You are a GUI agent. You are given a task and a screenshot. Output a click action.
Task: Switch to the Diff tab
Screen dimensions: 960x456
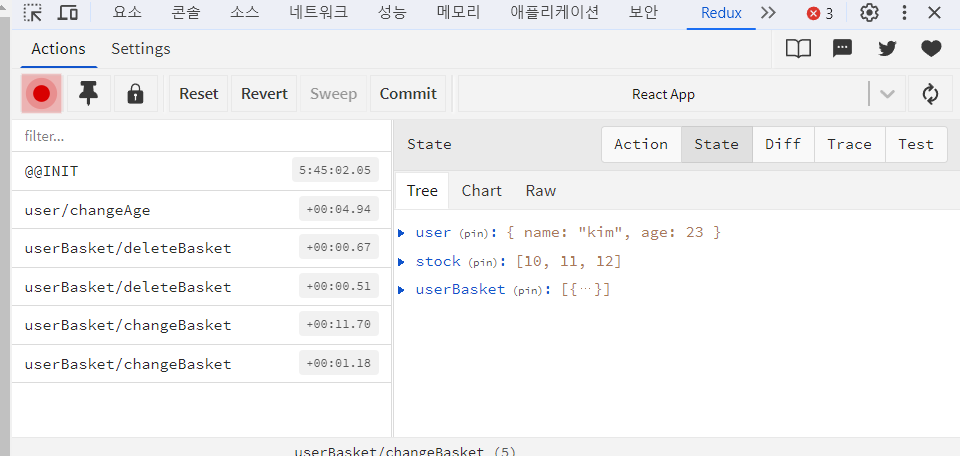tap(783, 144)
